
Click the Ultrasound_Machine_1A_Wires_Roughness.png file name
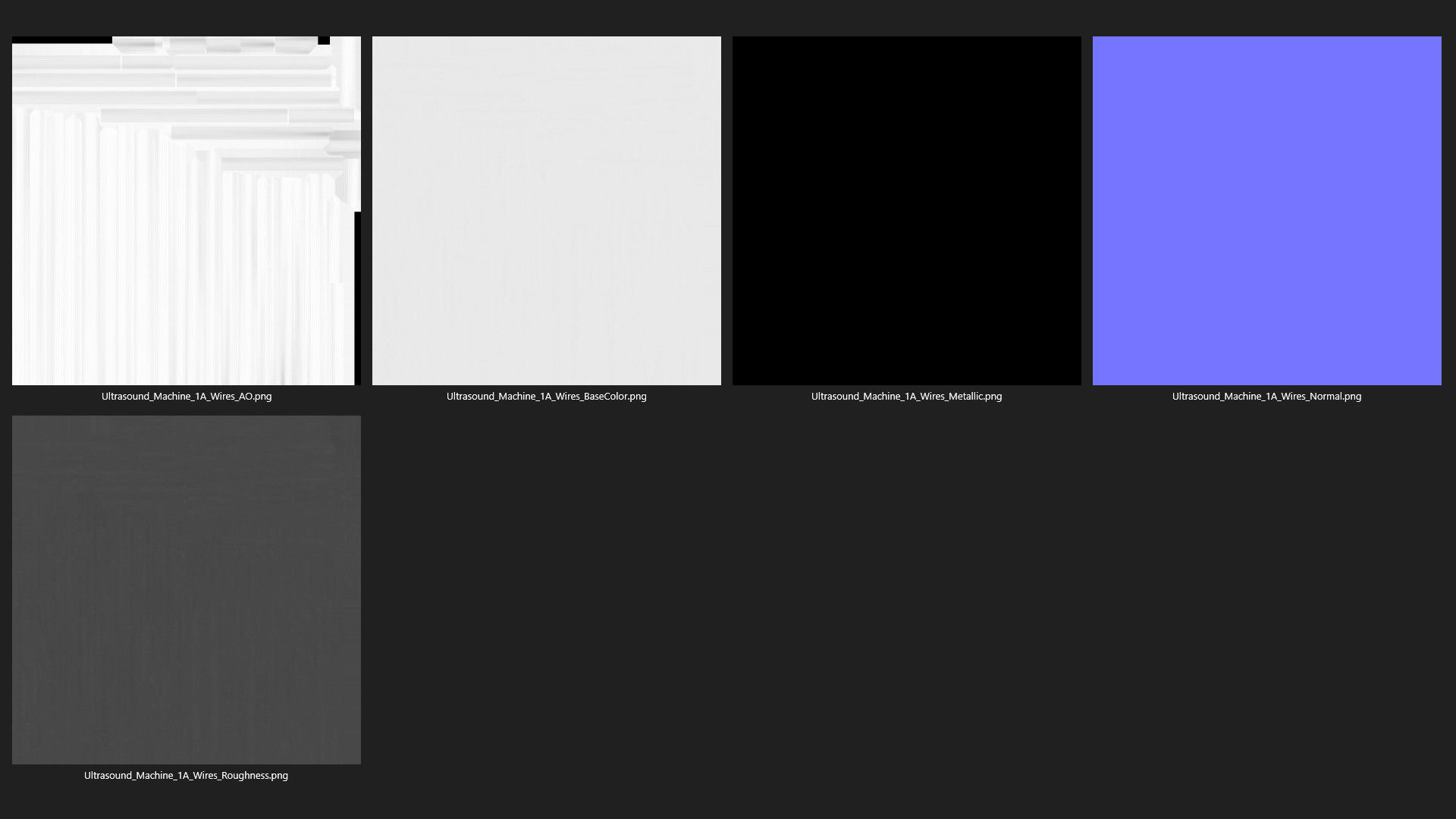(186, 775)
